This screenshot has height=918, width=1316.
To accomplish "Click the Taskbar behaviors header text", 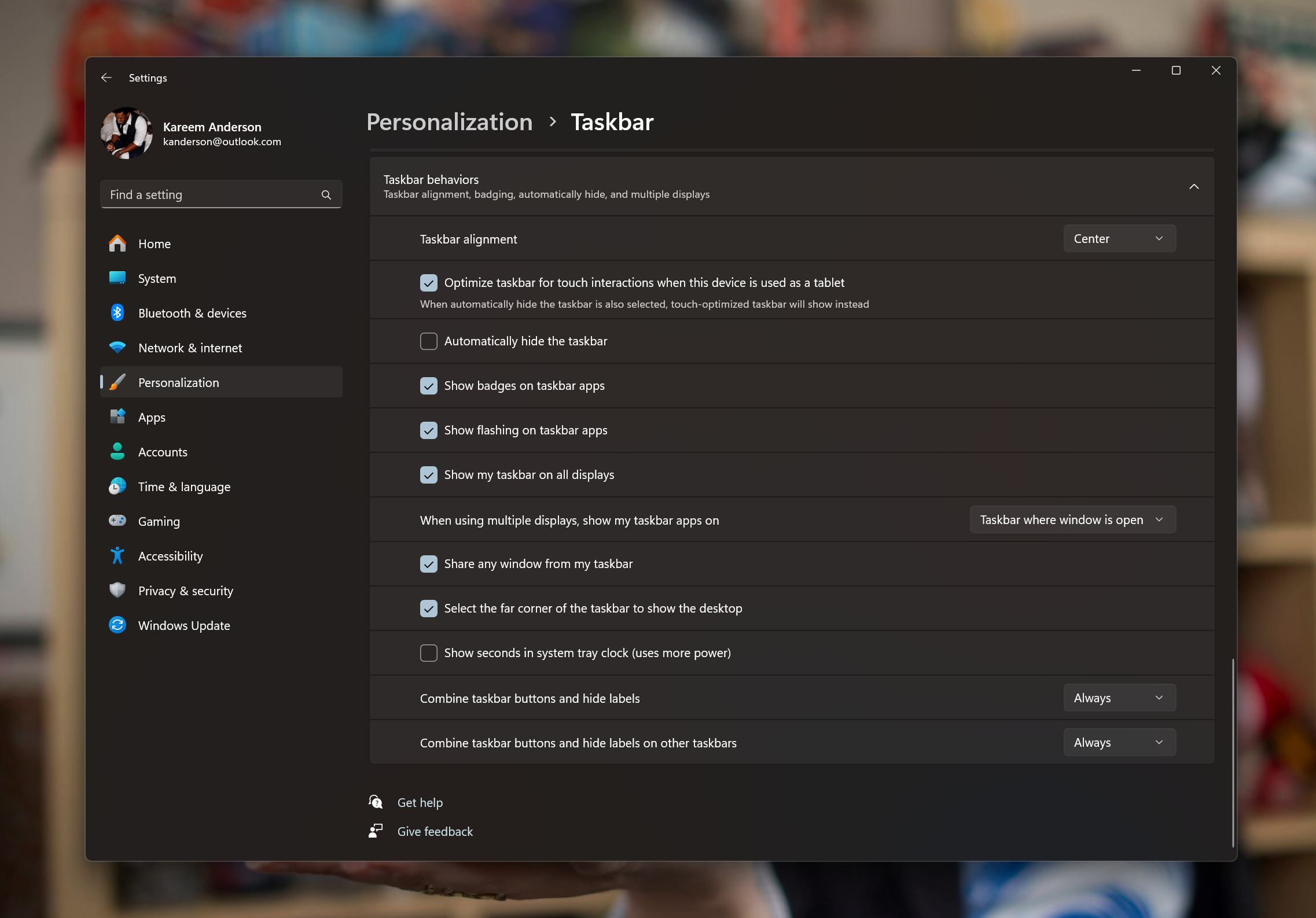I will (431, 179).
